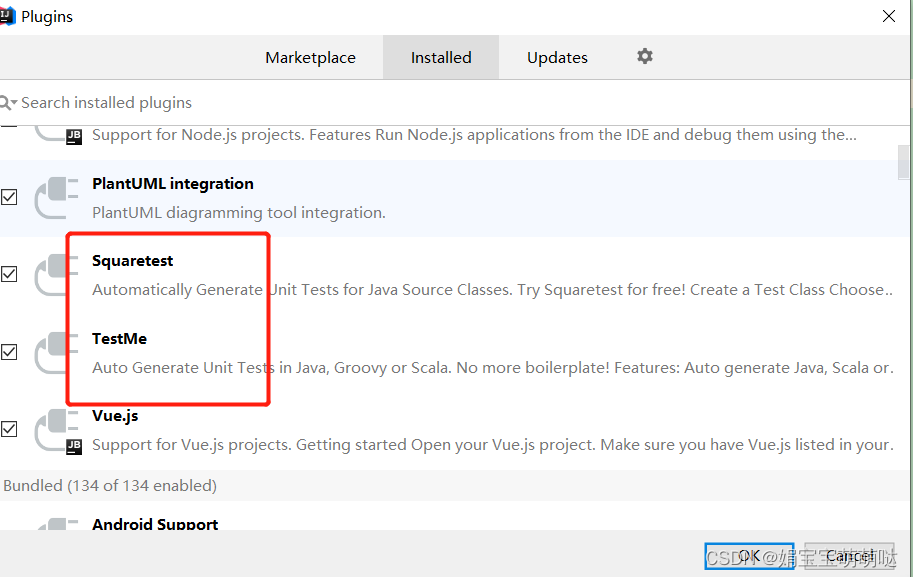913x577 pixels.
Task: Click the PlantUML integration plugin icon
Action: 56,198
